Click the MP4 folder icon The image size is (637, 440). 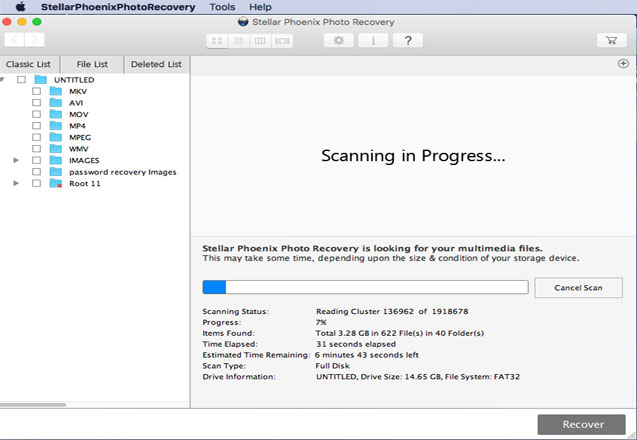point(56,125)
